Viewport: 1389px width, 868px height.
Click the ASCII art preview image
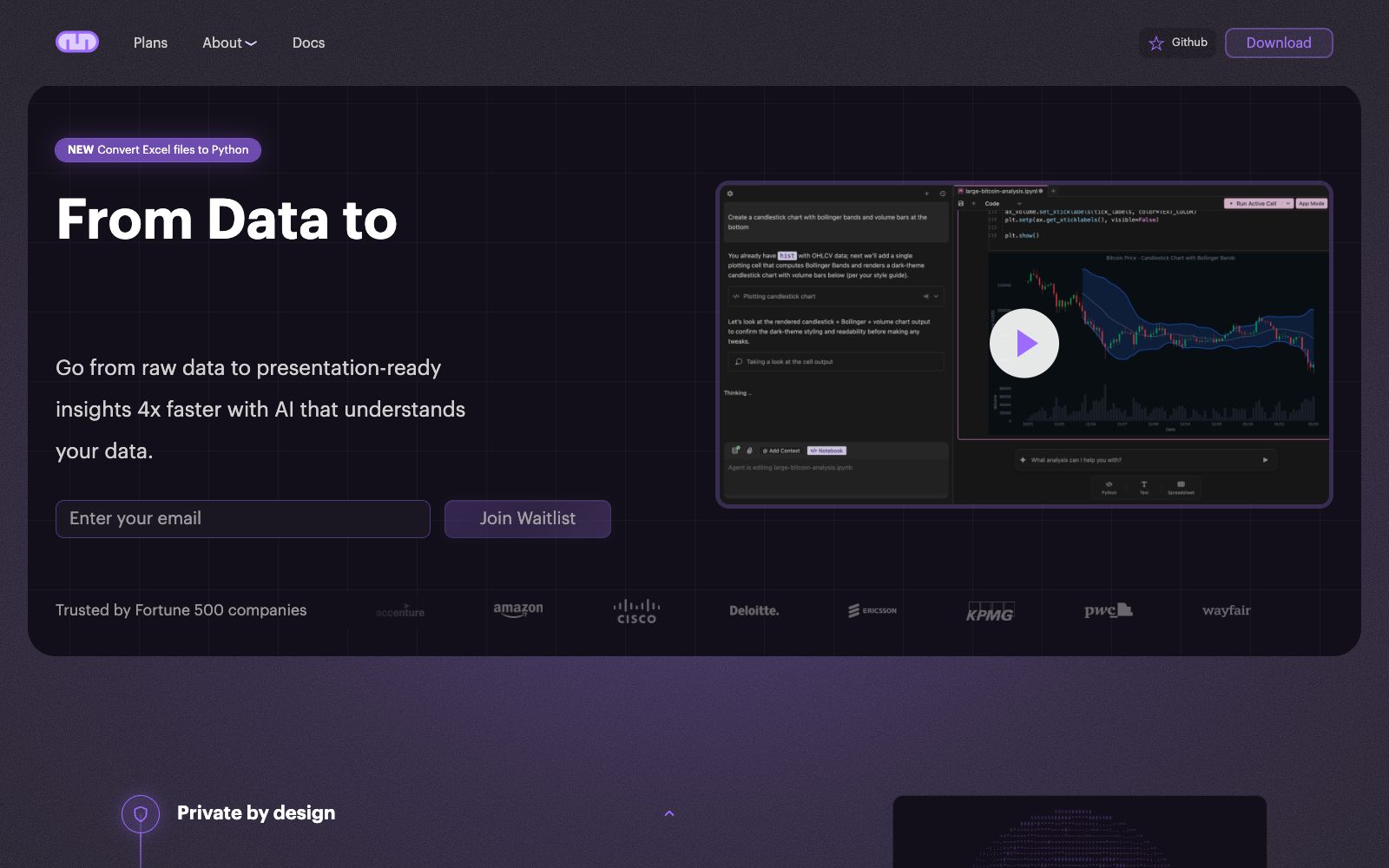point(1080,832)
